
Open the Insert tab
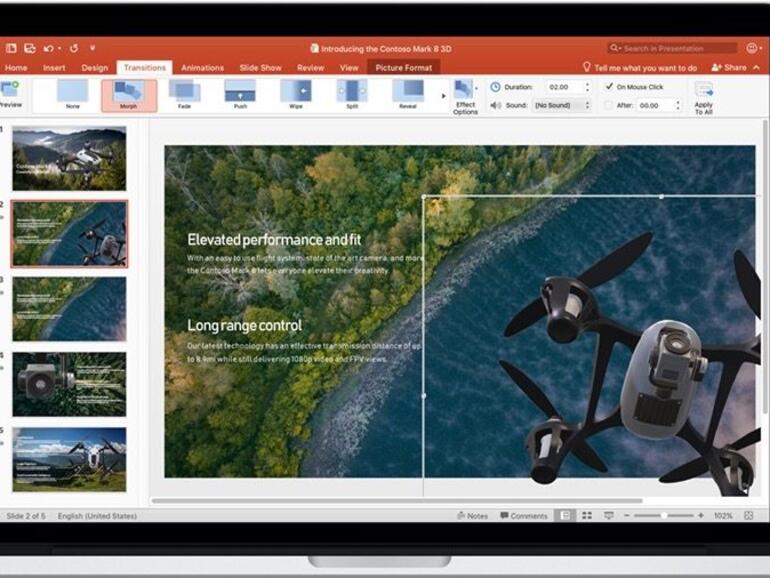[54, 68]
